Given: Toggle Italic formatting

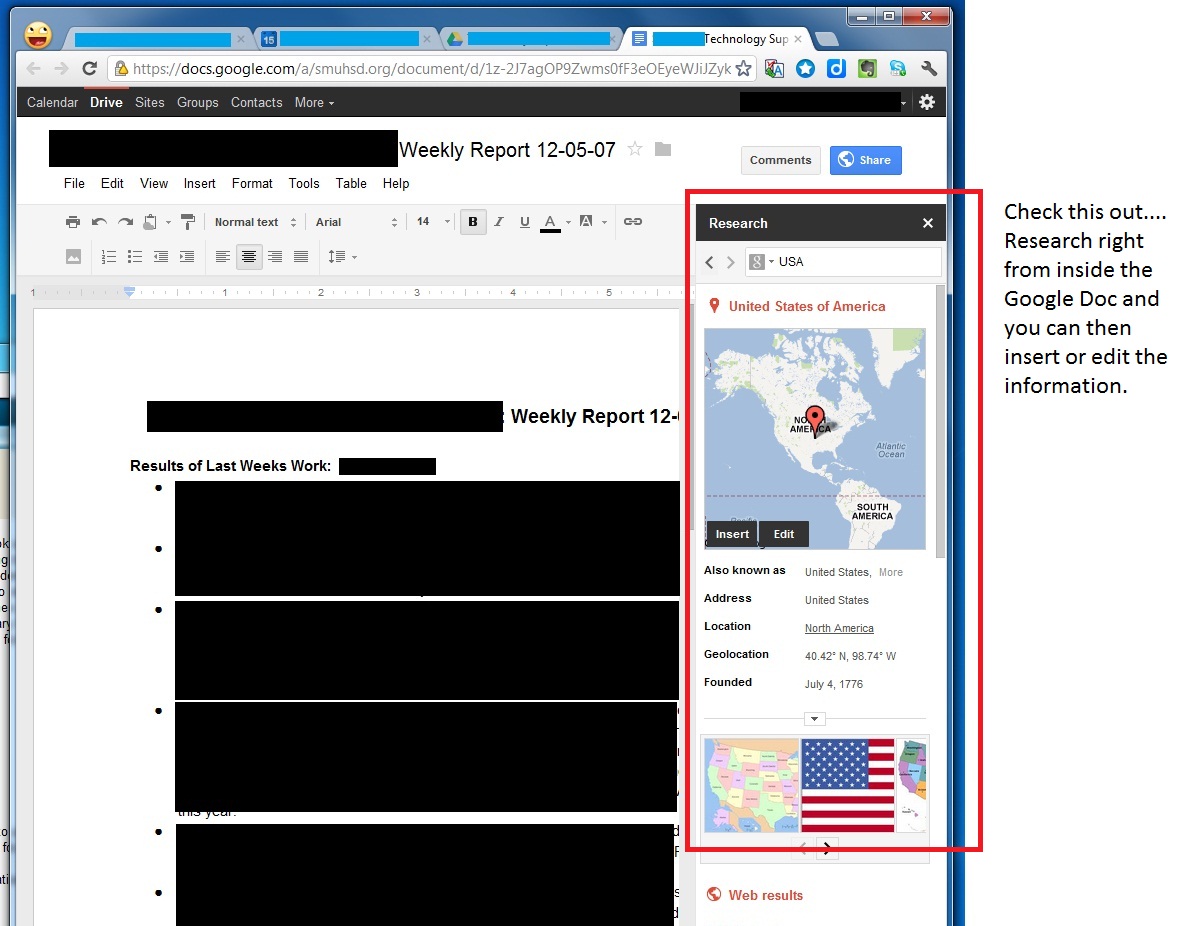Looking at the screenshot, I should (x=498, y=221).
